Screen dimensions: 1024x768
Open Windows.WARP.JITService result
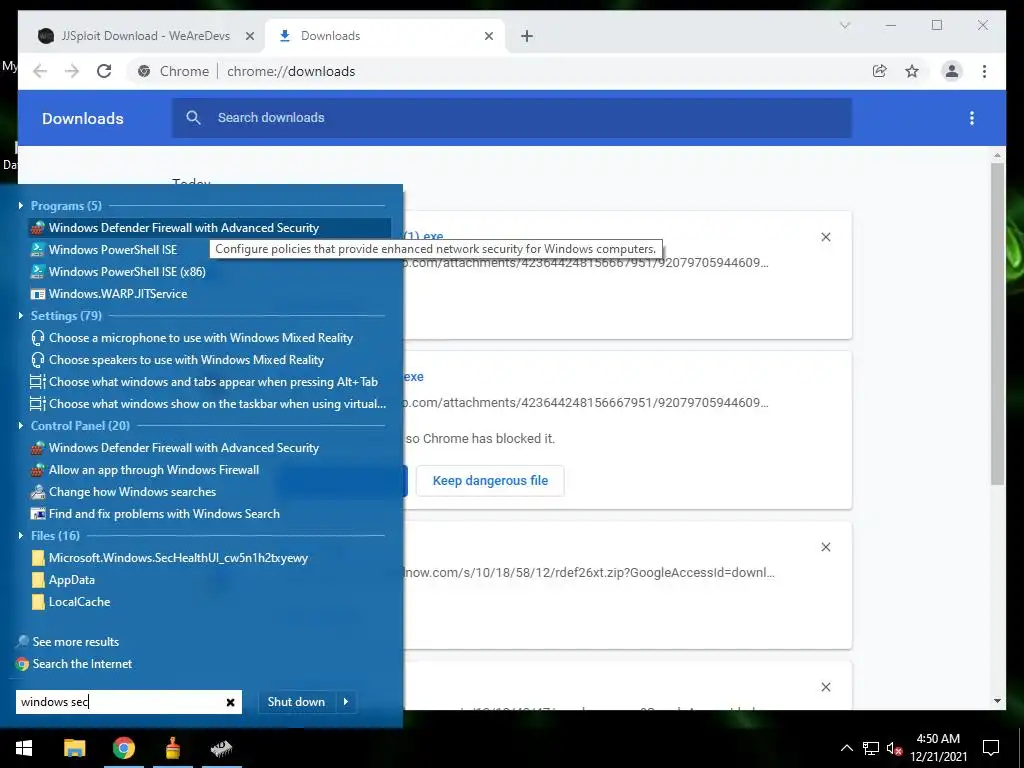click(x=118, y=294)
